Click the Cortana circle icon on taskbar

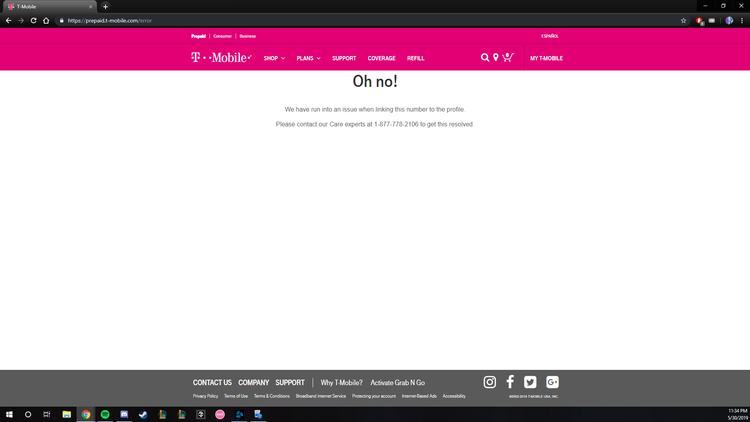click(28, 414)
